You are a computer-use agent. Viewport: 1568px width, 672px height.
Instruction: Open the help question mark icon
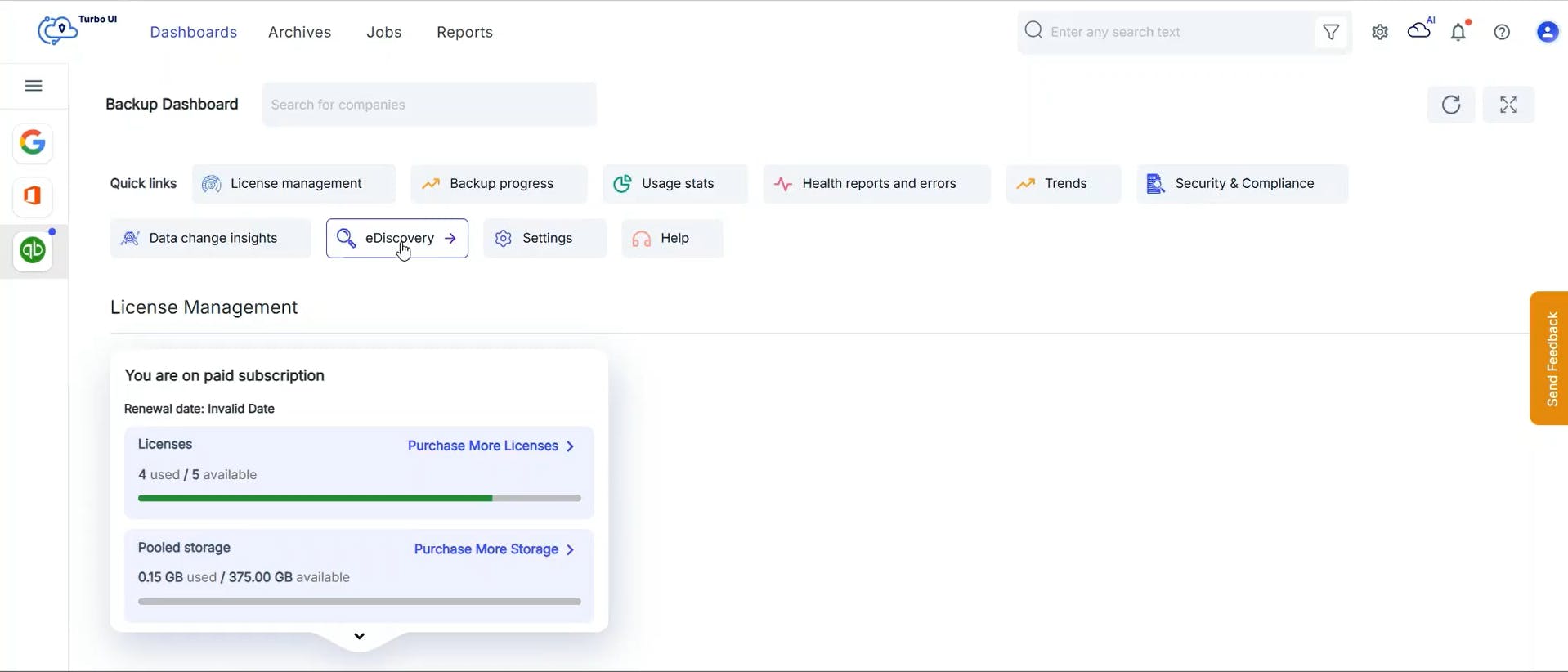[1502, 32]
